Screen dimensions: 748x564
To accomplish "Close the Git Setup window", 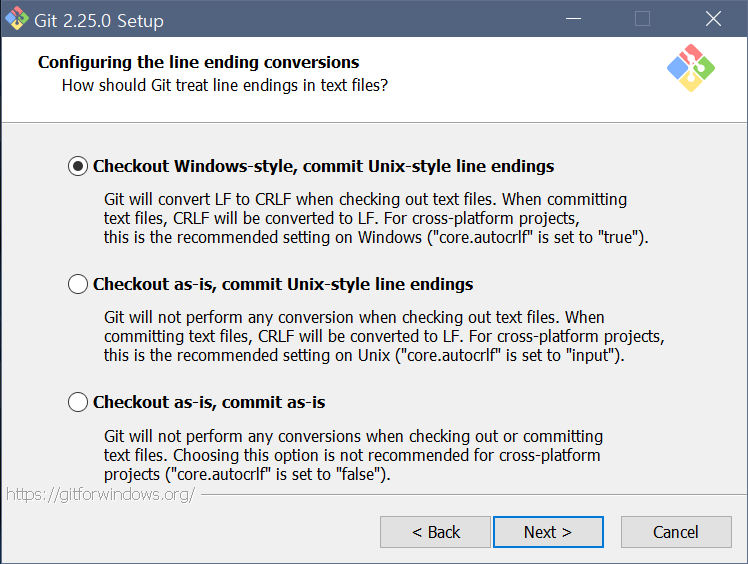I will 713,19.
